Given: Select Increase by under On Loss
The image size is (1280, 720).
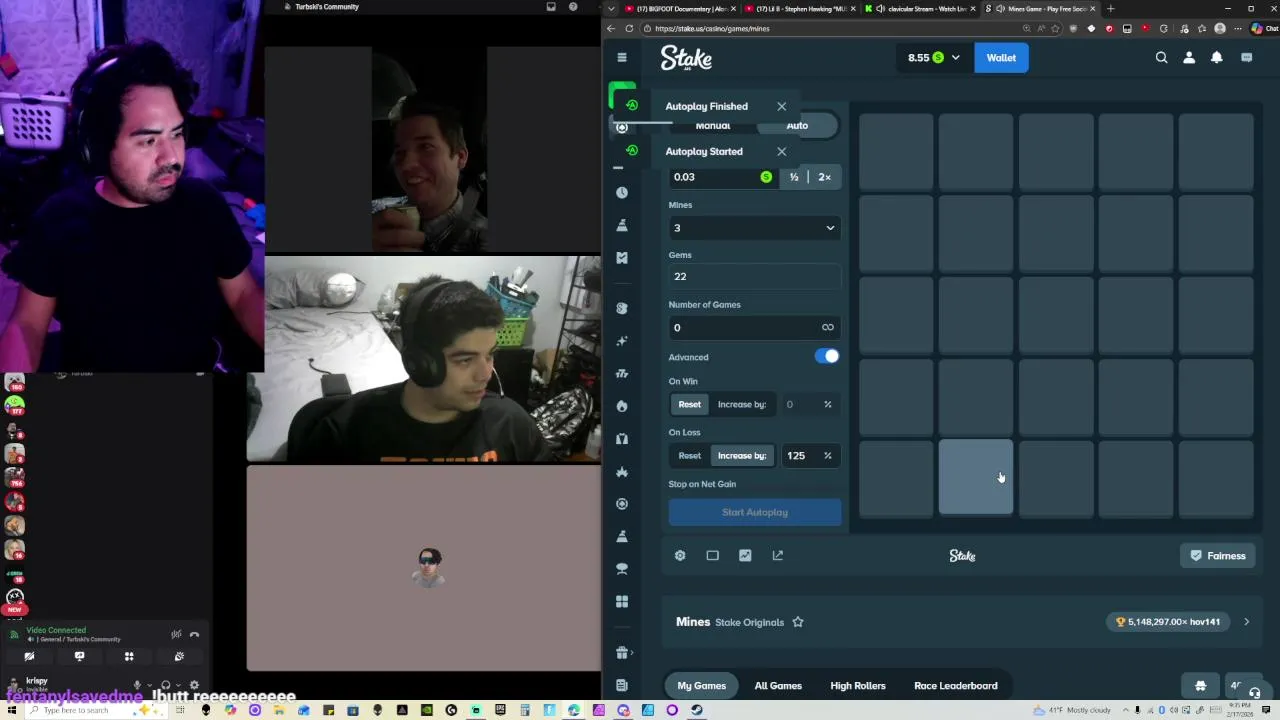Looking at the screenshot, I should (741, 456).
